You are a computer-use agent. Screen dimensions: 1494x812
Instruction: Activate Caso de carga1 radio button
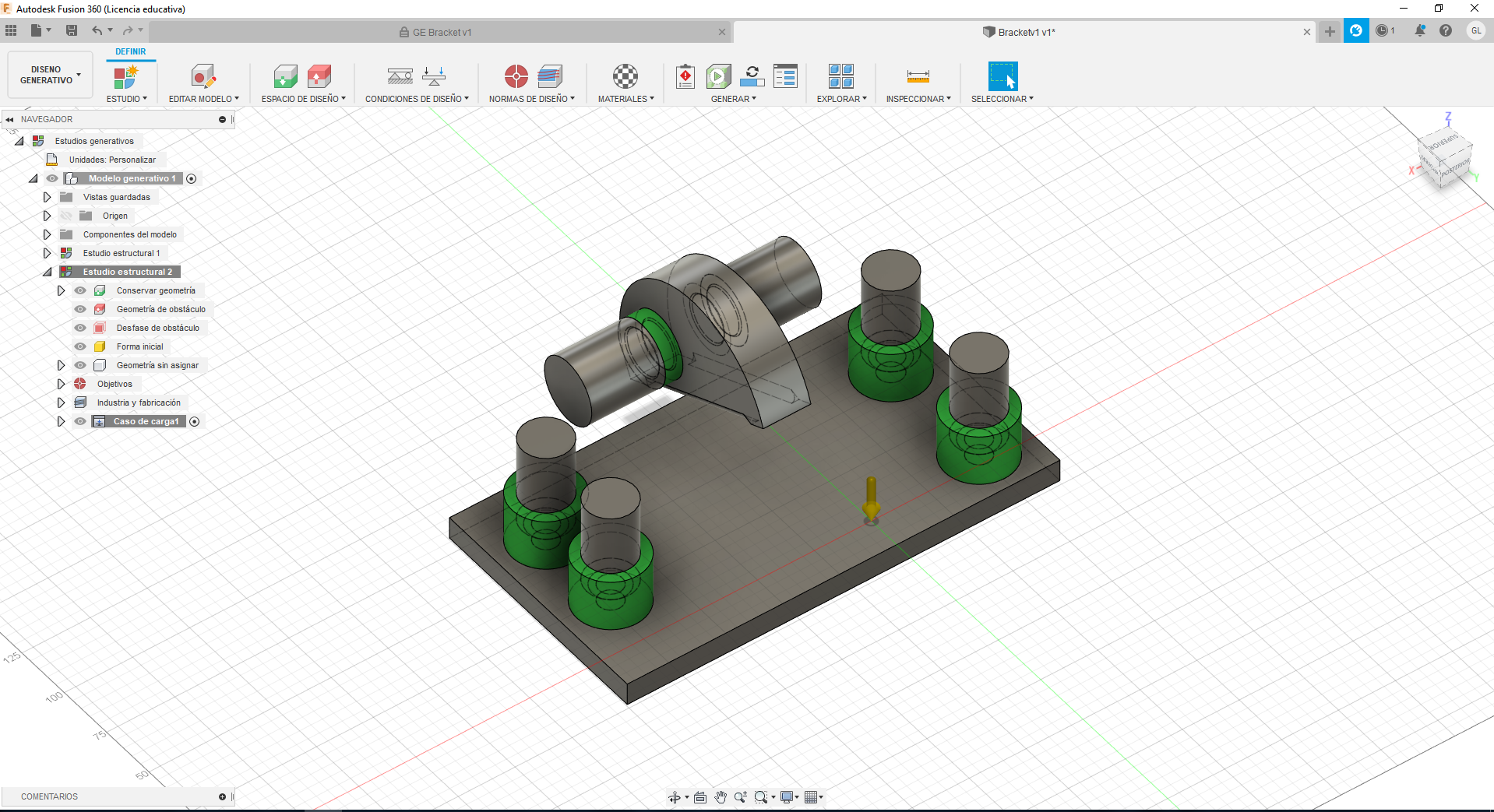195,421
